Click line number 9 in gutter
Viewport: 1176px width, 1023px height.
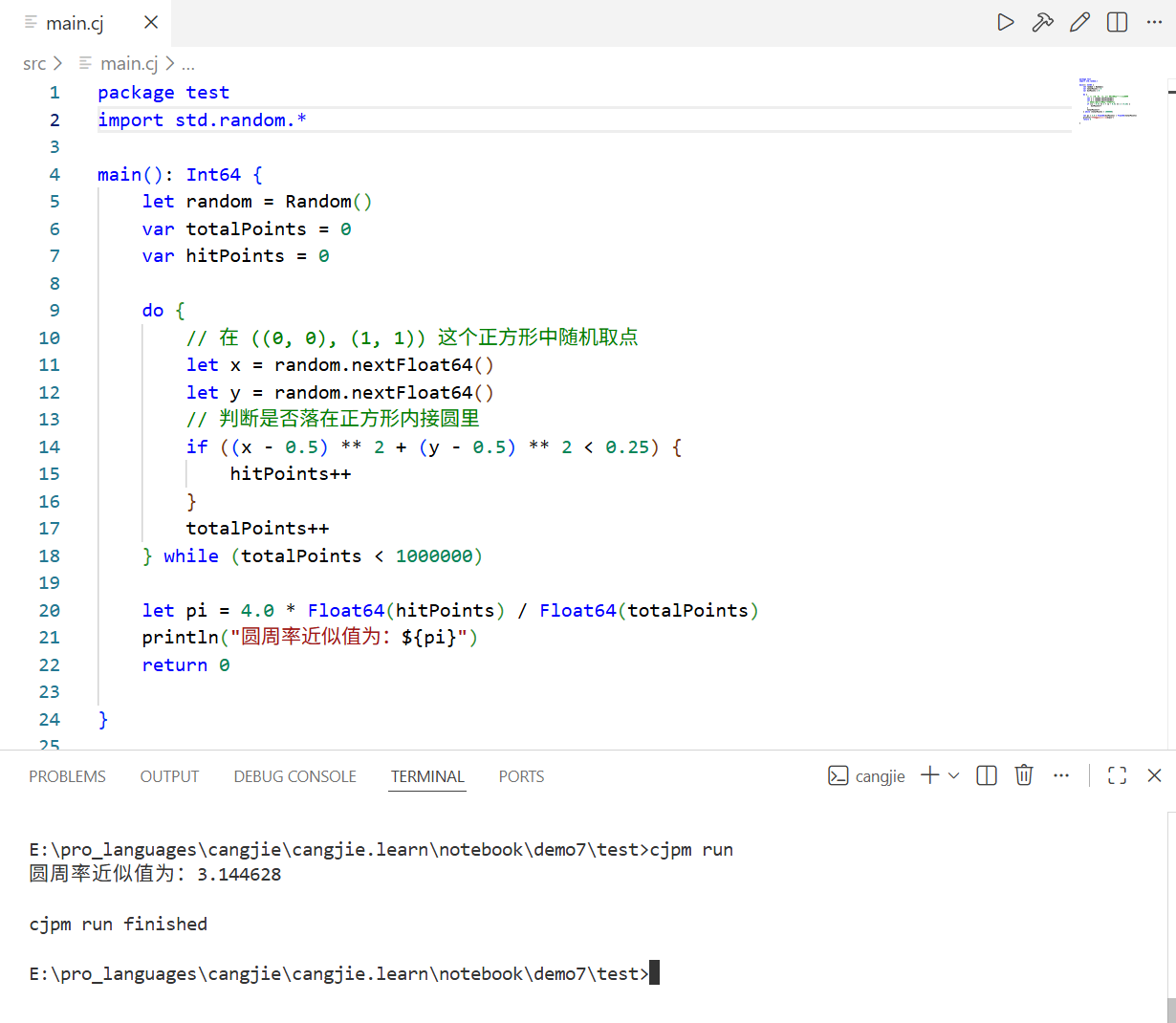coord(54,310)
